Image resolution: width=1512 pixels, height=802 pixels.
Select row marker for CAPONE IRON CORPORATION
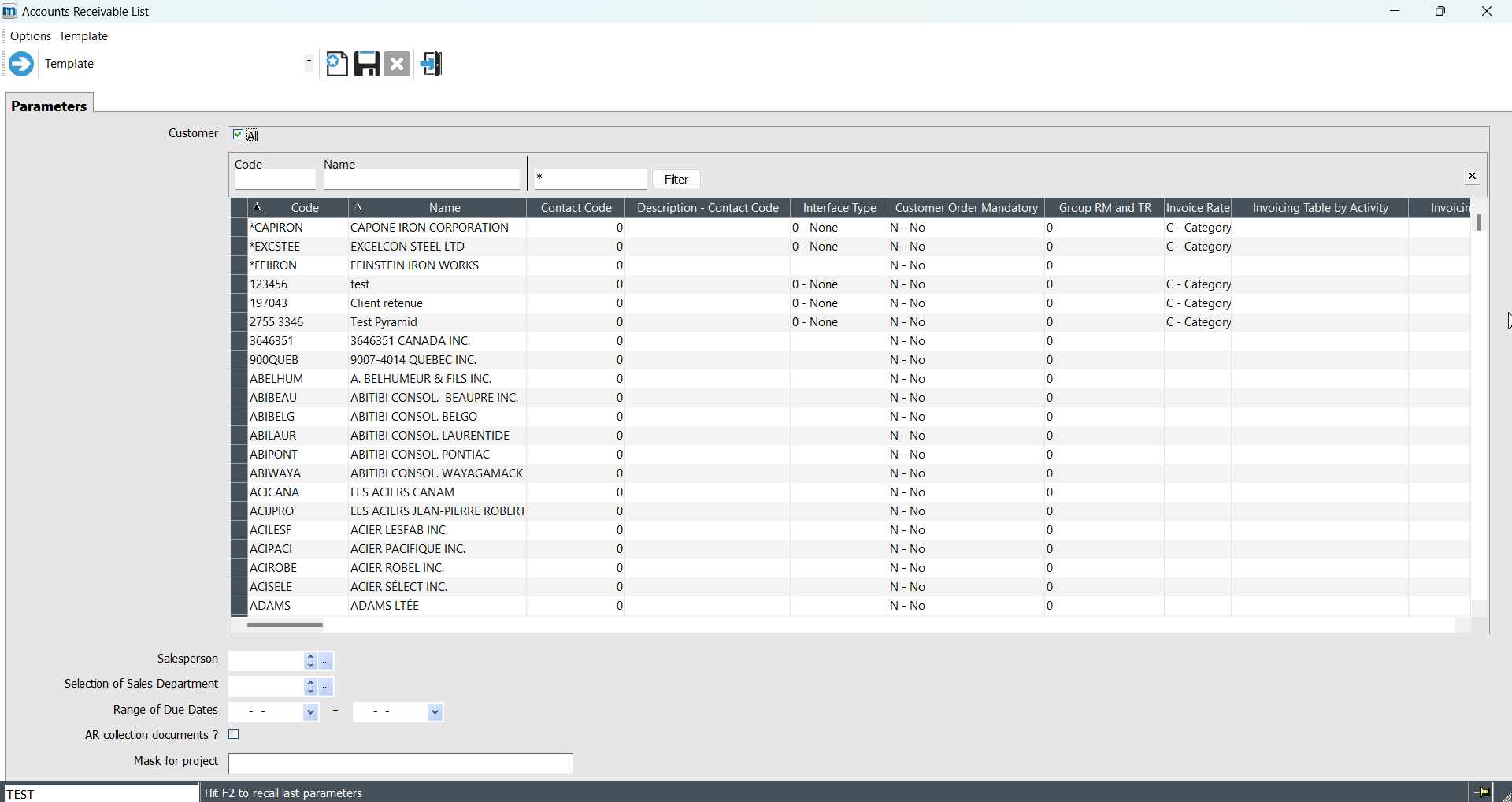tap(239, 228)
